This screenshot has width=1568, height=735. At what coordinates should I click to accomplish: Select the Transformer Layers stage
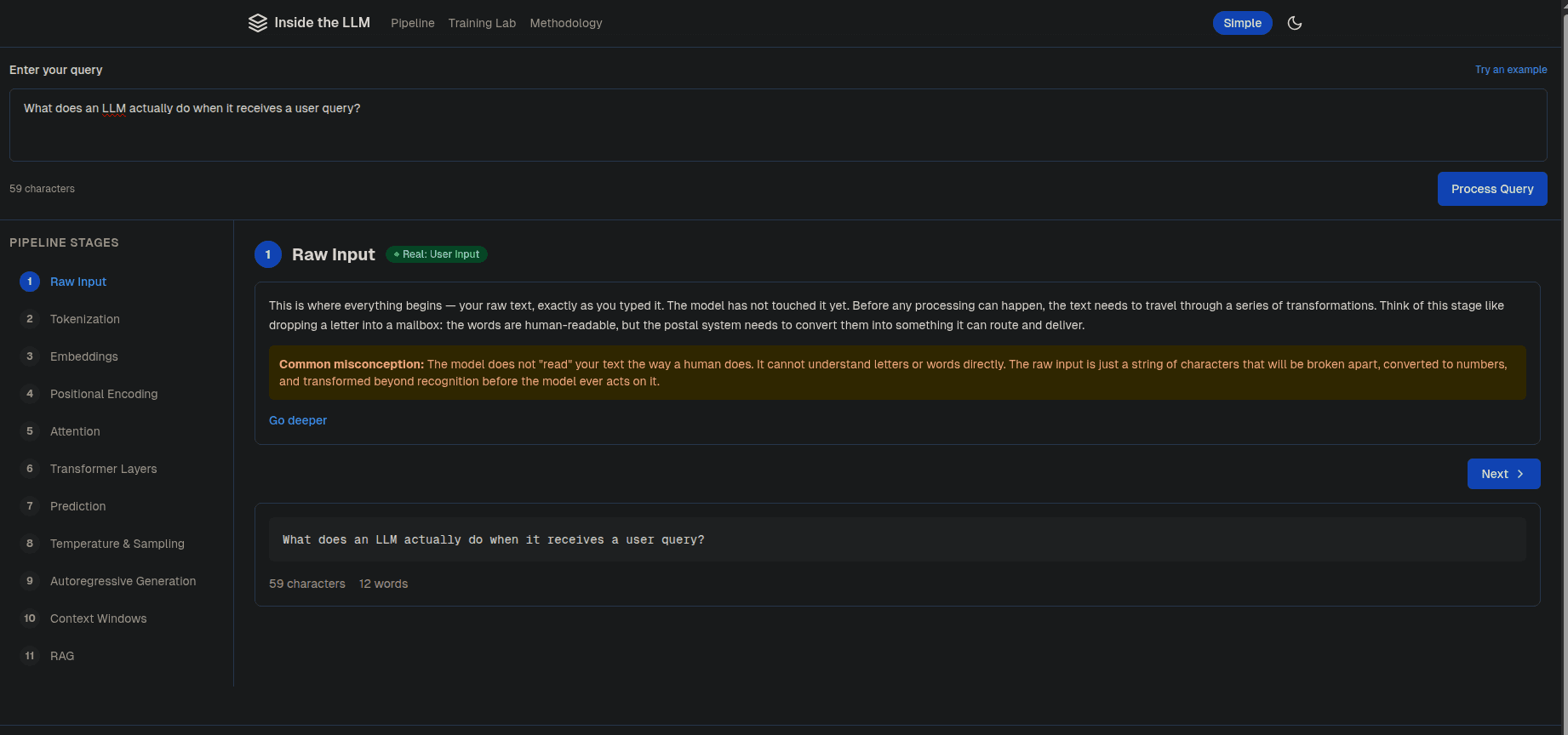click(117, 469)
